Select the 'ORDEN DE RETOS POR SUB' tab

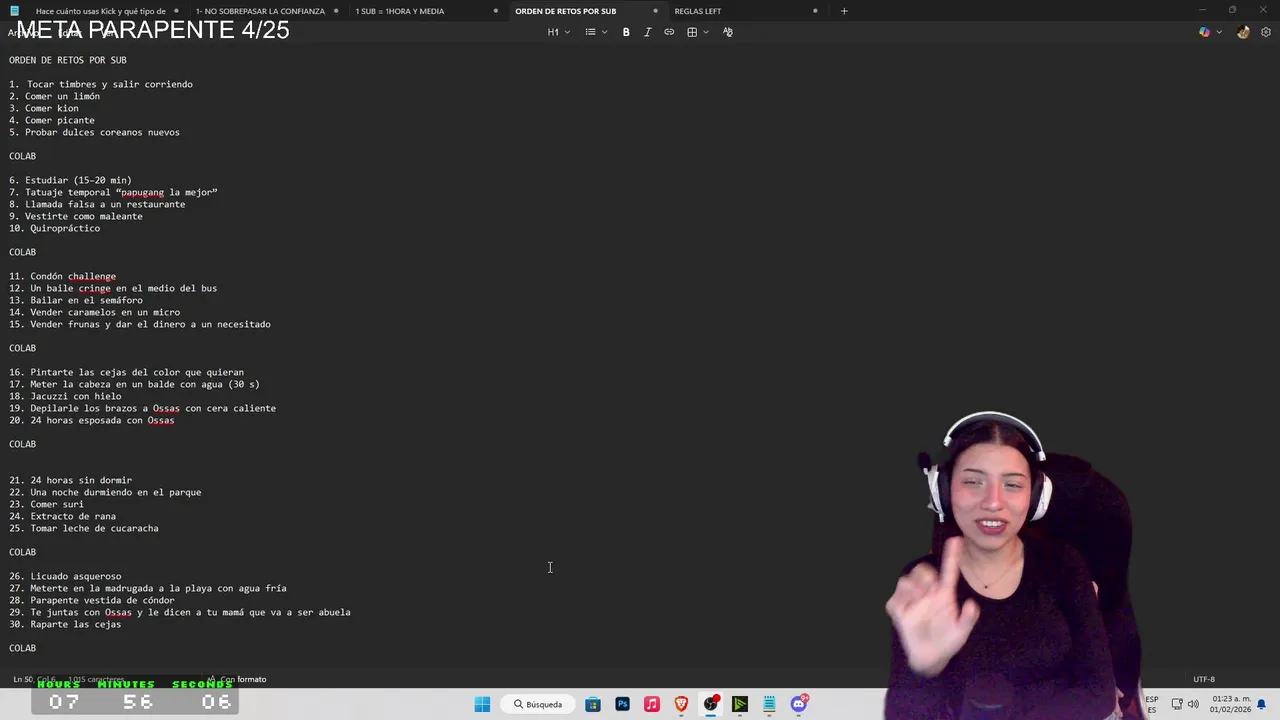tap(565, 11)
